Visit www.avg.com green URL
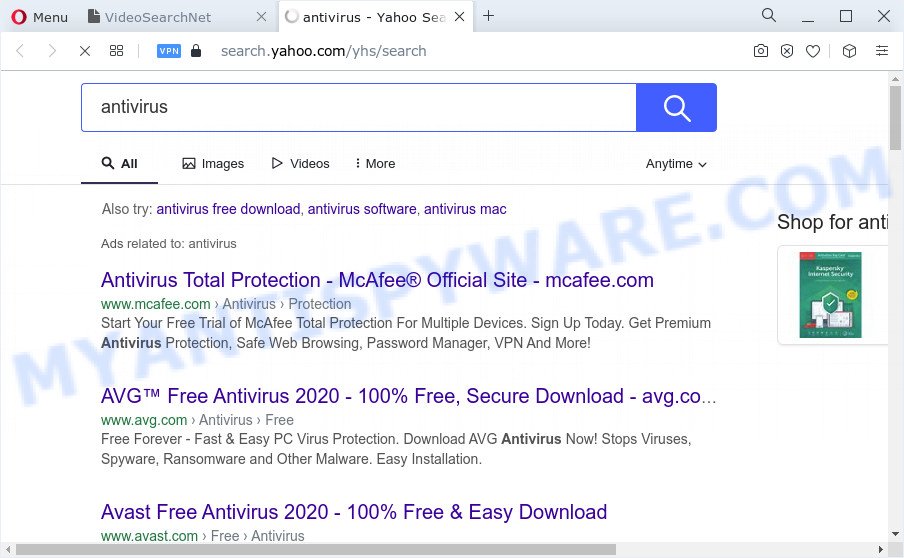The image size is (904, 558). [144, 420]
